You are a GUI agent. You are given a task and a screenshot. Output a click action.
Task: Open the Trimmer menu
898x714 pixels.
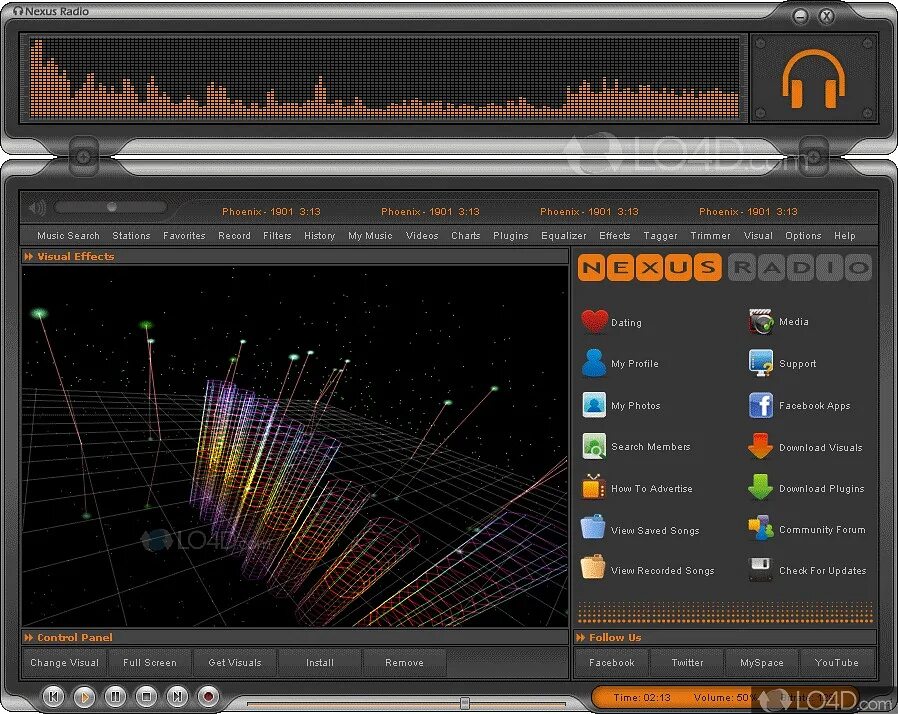pyautogui.click(x=710, y=235)
